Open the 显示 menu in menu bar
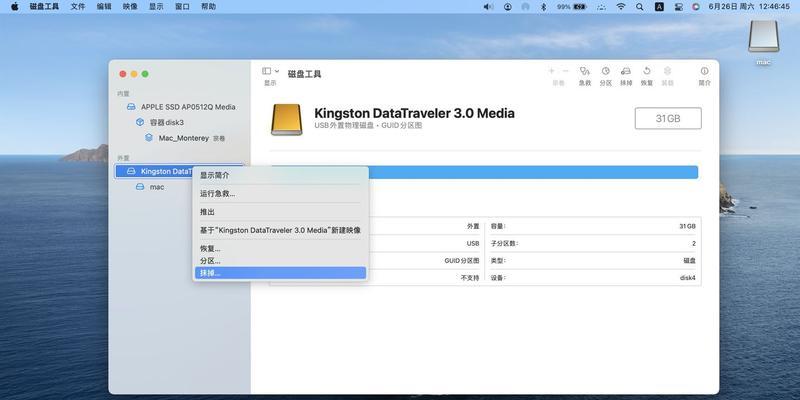The image size is (800, 400). [156, 7]
